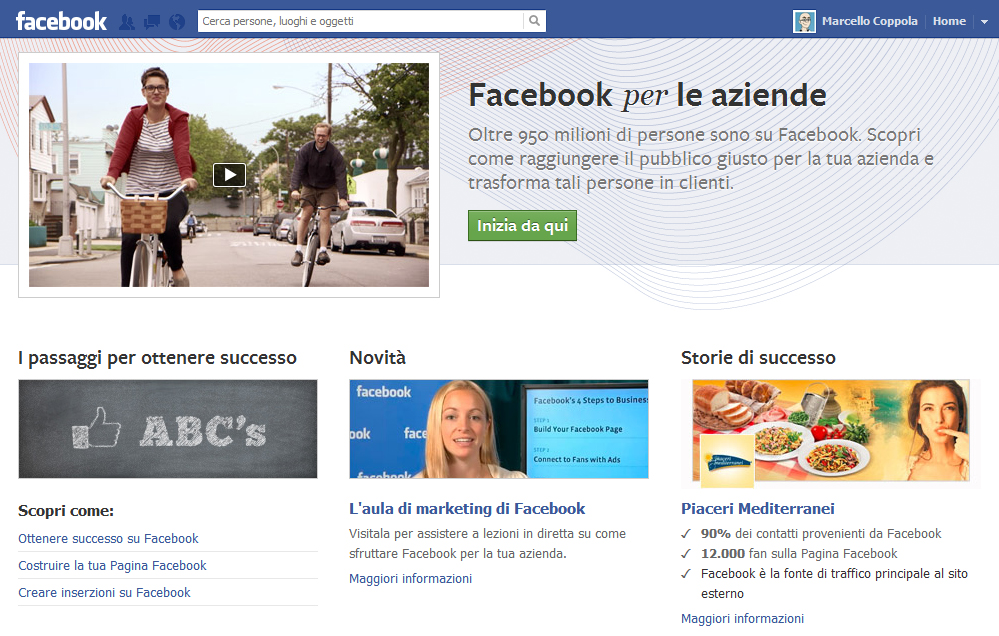Click the 12.000 fan sulla Pagina line
Screen dimensions: 999x636
[x=799, y=554]
